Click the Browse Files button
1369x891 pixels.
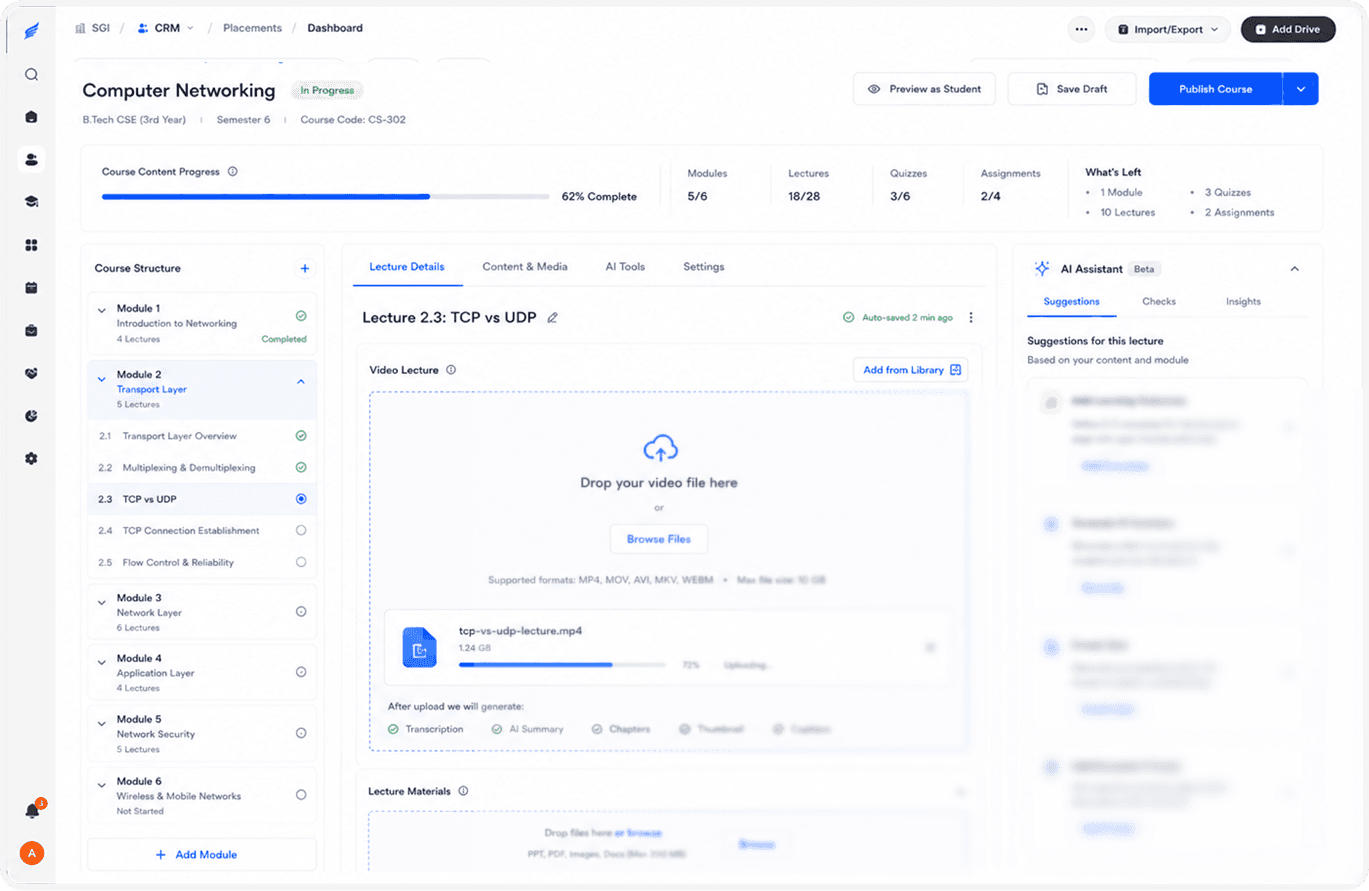tap(659, 539)
